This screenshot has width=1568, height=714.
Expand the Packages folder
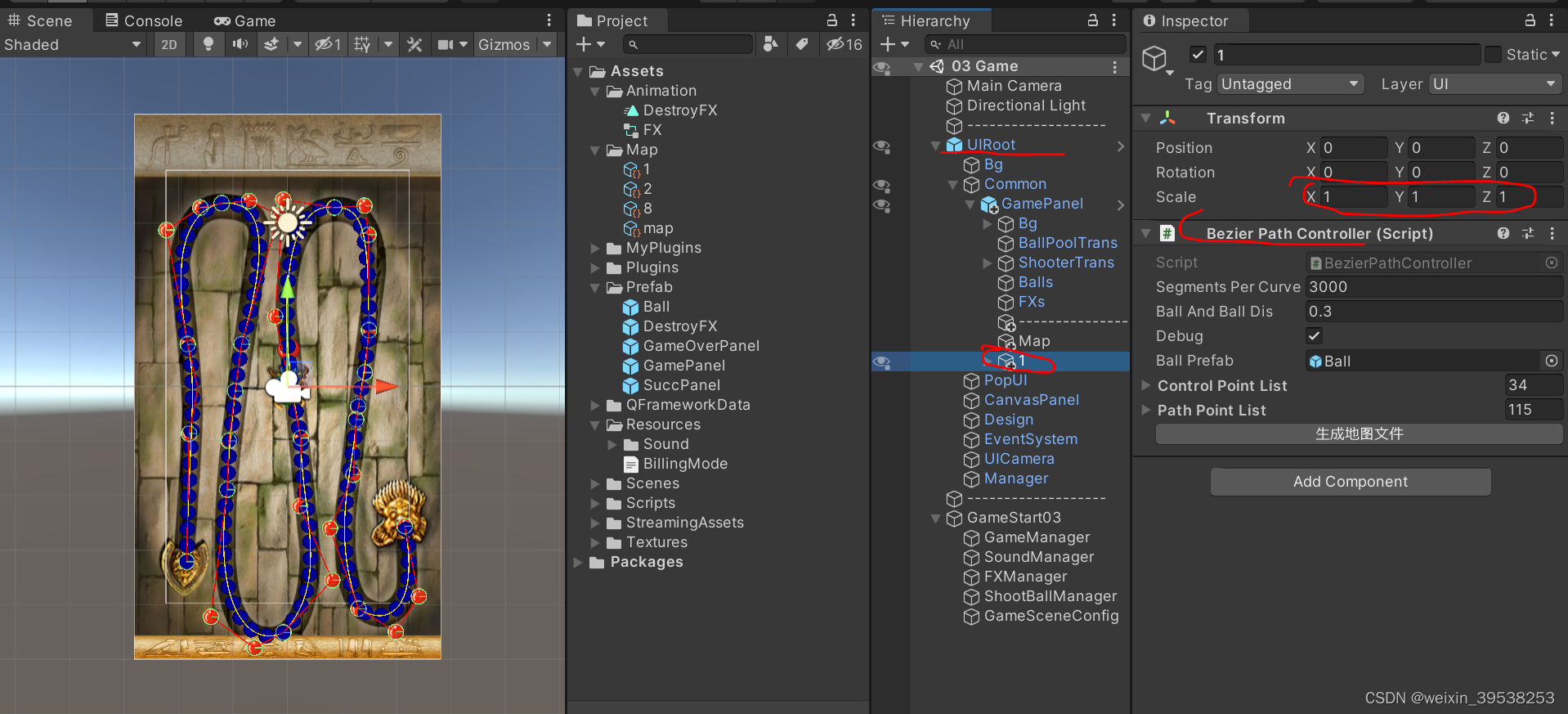(x=579, y=562)
